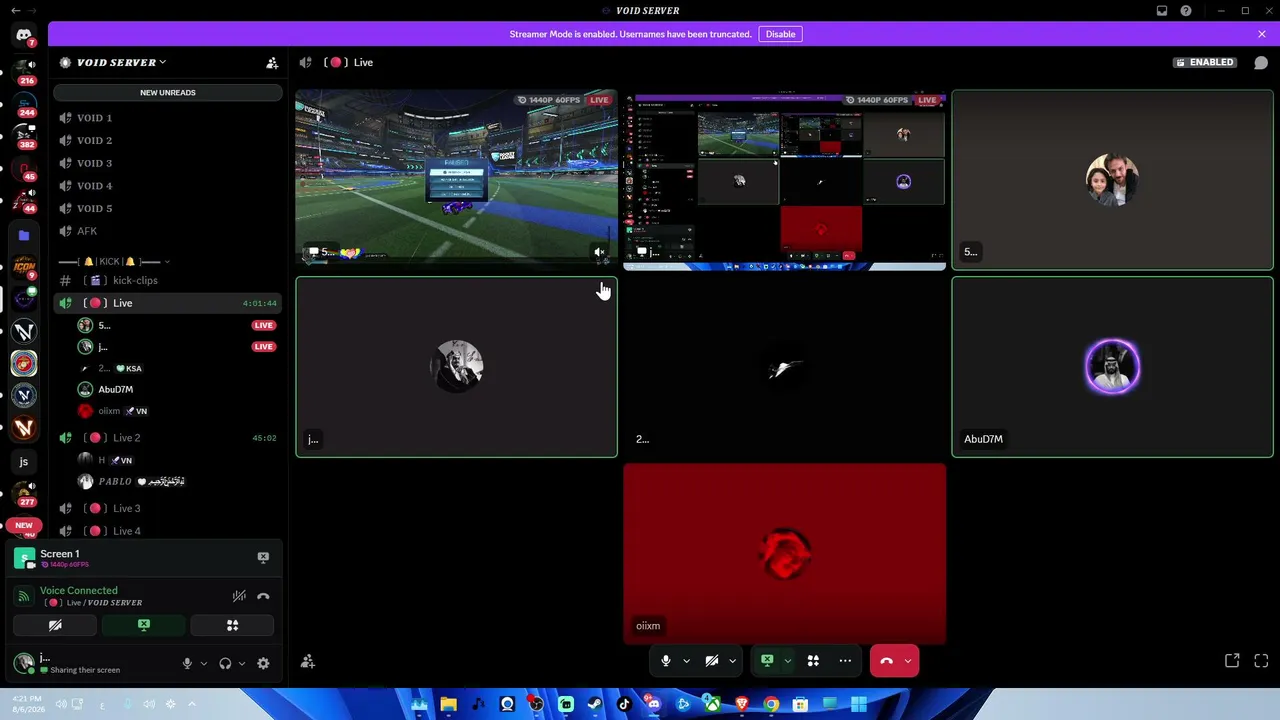
Task: Open microphone options arrow in call bar
Action: point(686,661)
